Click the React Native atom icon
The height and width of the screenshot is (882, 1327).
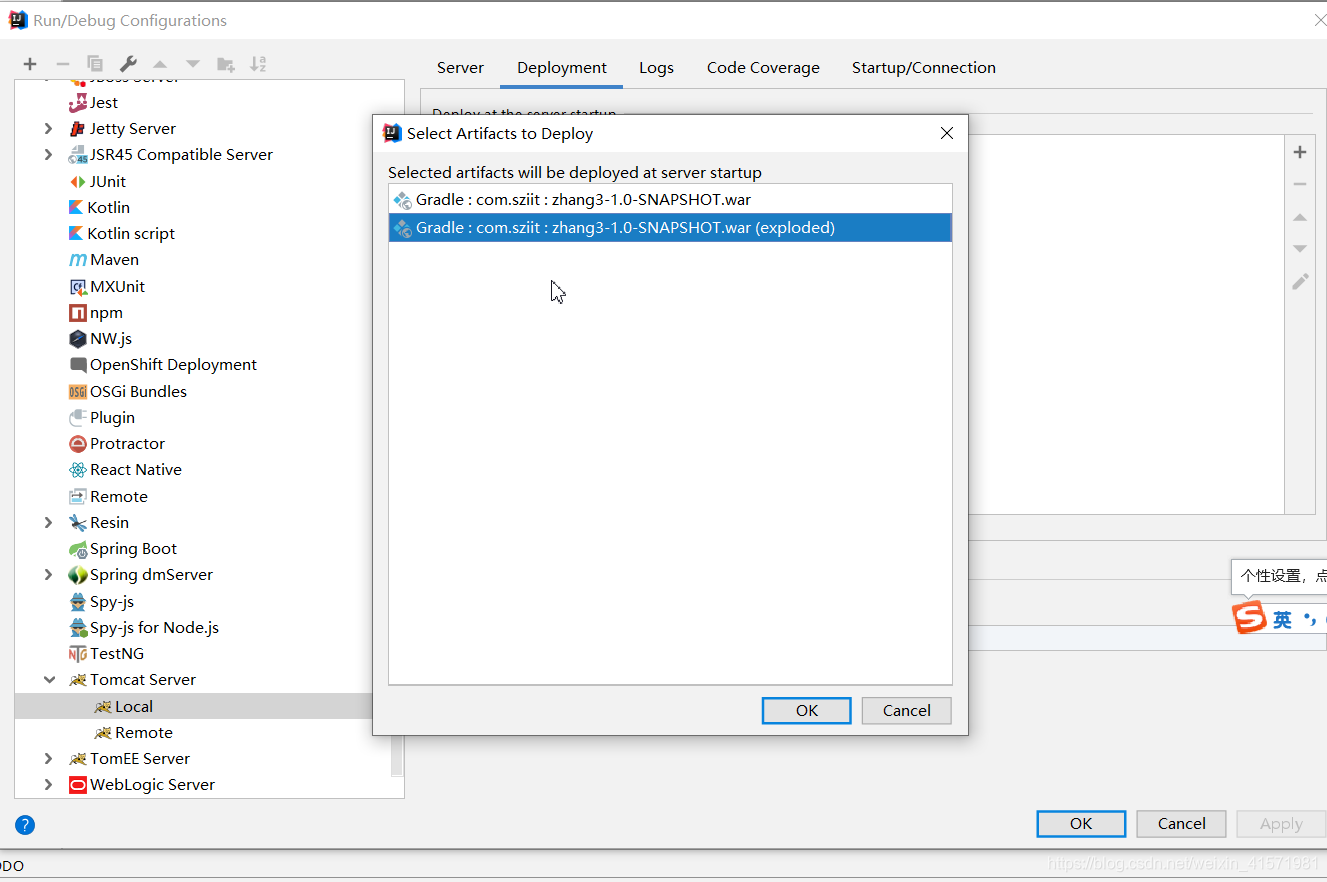point(78,470)
